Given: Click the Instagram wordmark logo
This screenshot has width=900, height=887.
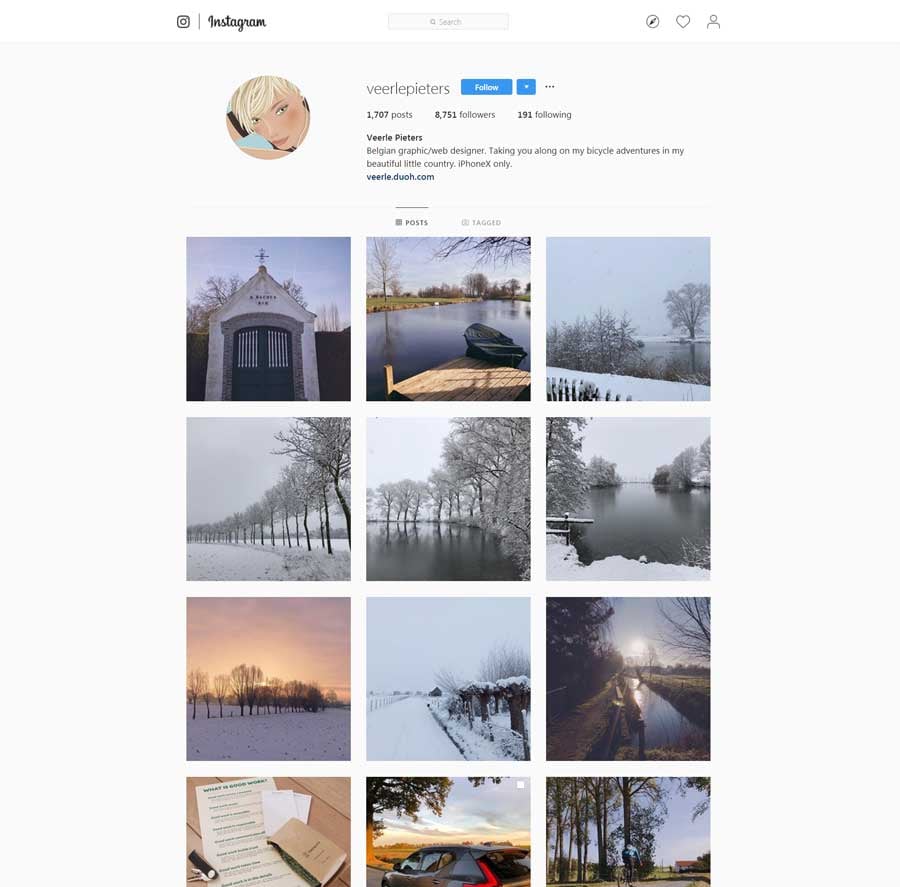Looking at the screenshot, I should pyautogui.click(x=236, y=22).
